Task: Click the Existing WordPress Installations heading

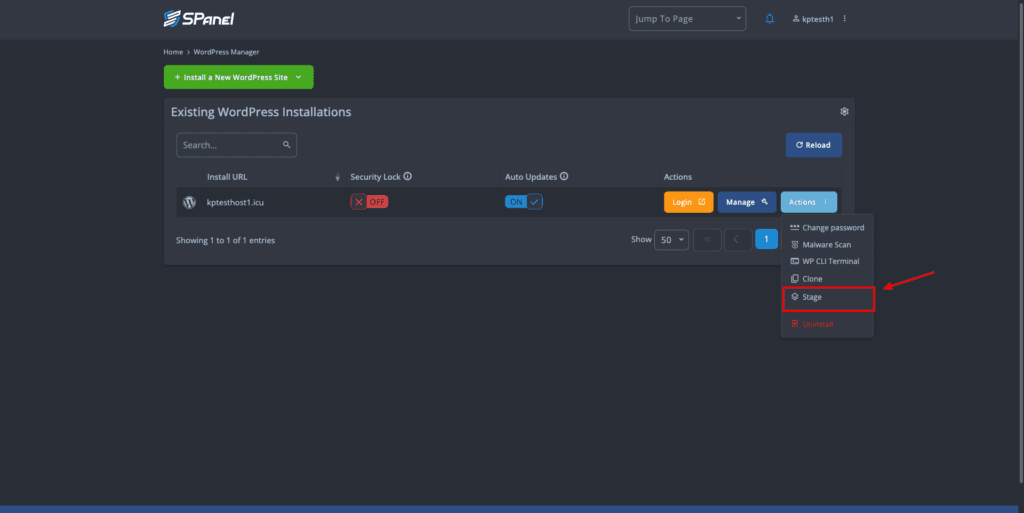Action: [261, 112]
